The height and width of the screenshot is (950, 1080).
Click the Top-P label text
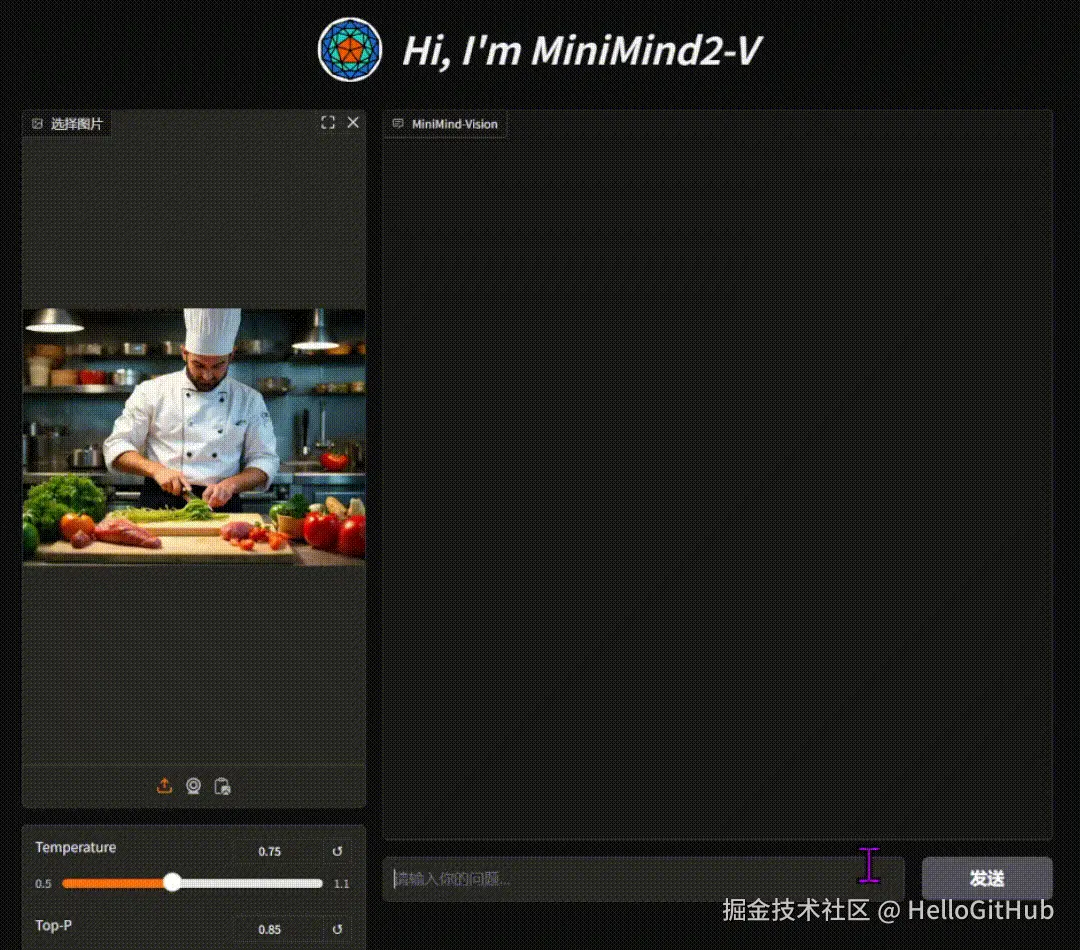(54, 925)
